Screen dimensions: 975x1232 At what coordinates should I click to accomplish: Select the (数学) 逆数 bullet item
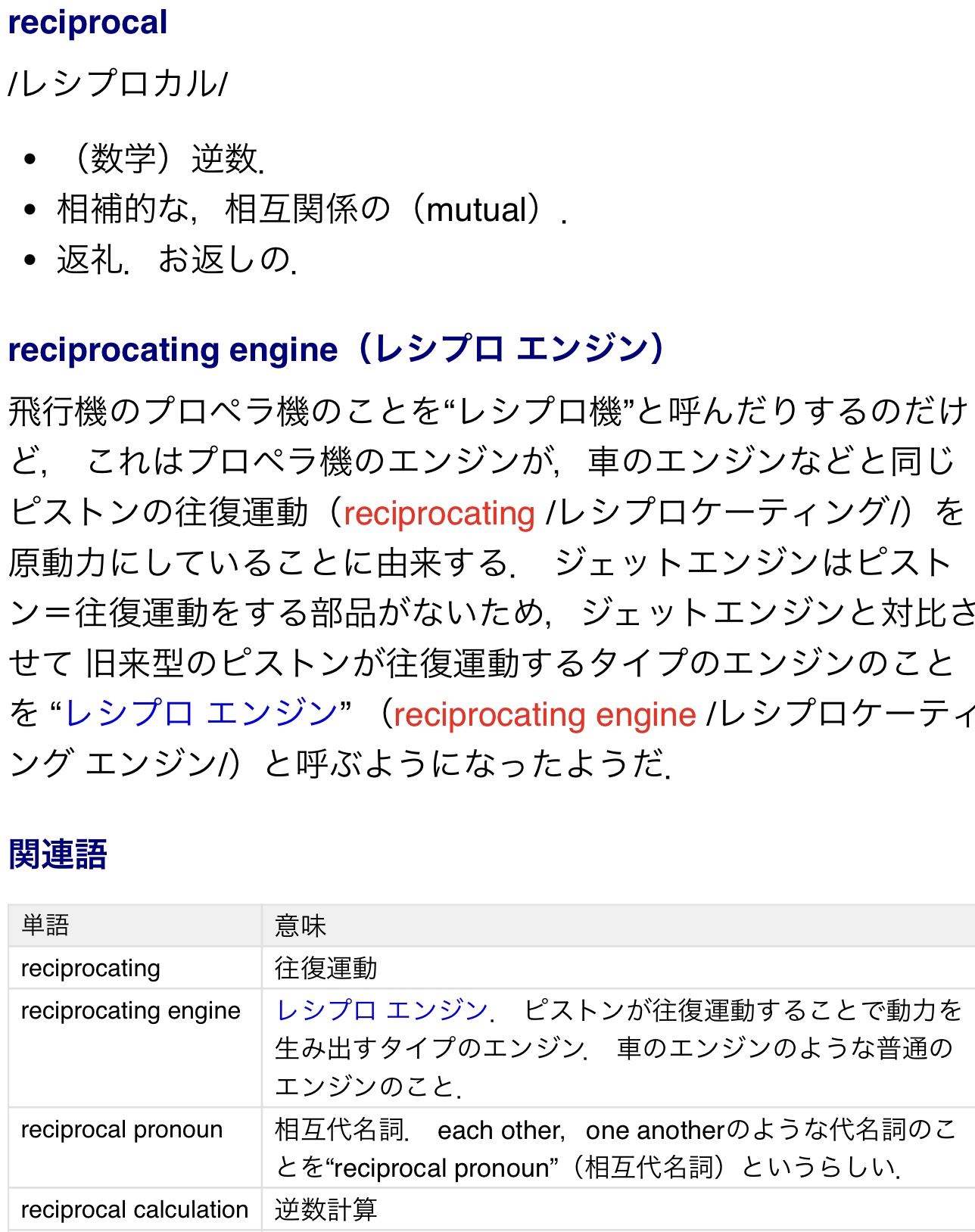coord(160,159)
